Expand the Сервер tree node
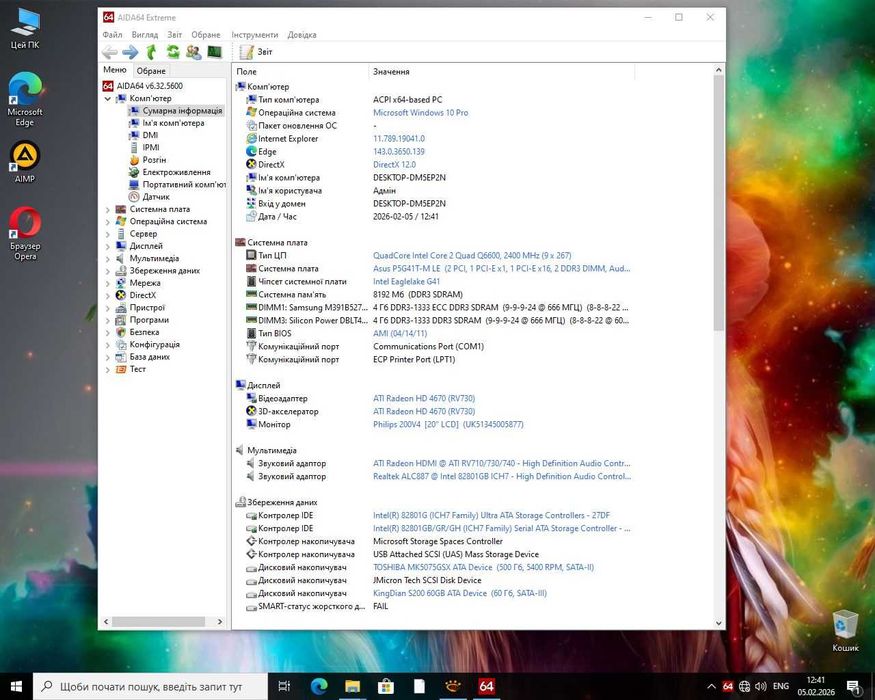 (108, 234)
